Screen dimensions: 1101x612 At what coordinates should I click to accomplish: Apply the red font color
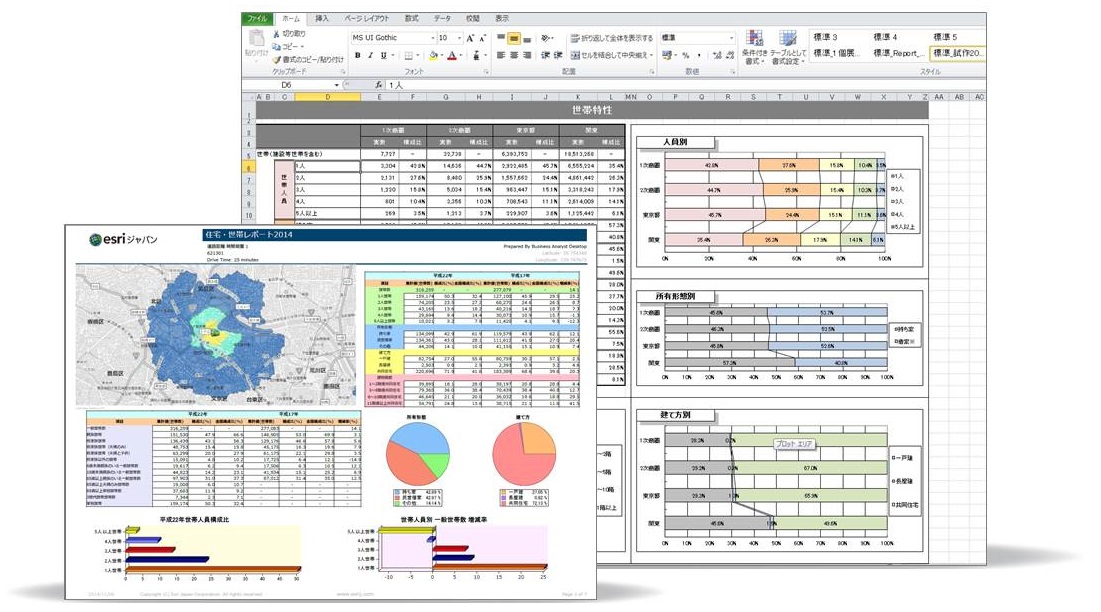(x=452, y=55)
